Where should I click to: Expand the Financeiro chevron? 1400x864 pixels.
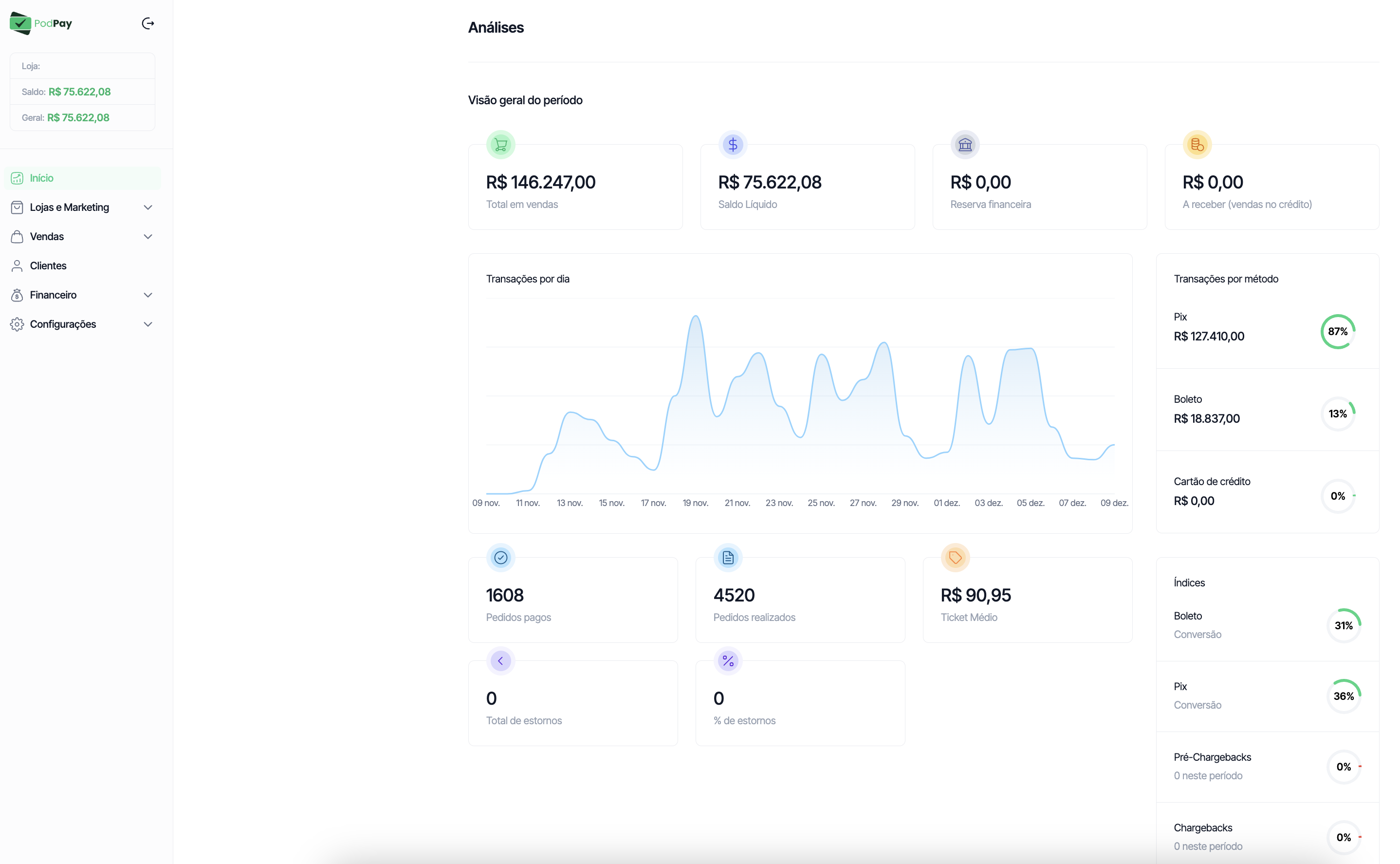click(148, 294)
